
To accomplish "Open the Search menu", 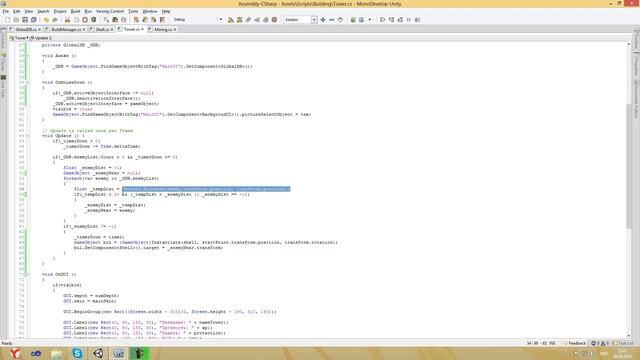I will [x=43, y=11].
